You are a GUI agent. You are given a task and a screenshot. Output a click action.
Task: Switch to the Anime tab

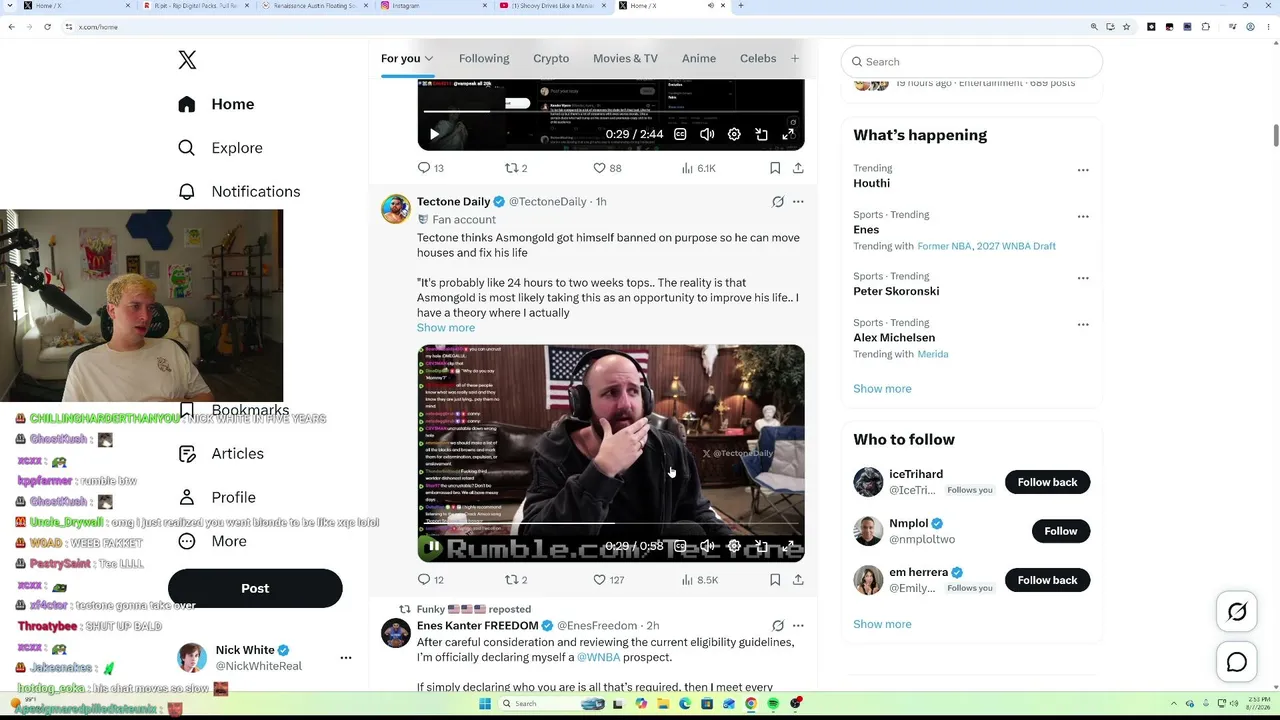[699, 58]
